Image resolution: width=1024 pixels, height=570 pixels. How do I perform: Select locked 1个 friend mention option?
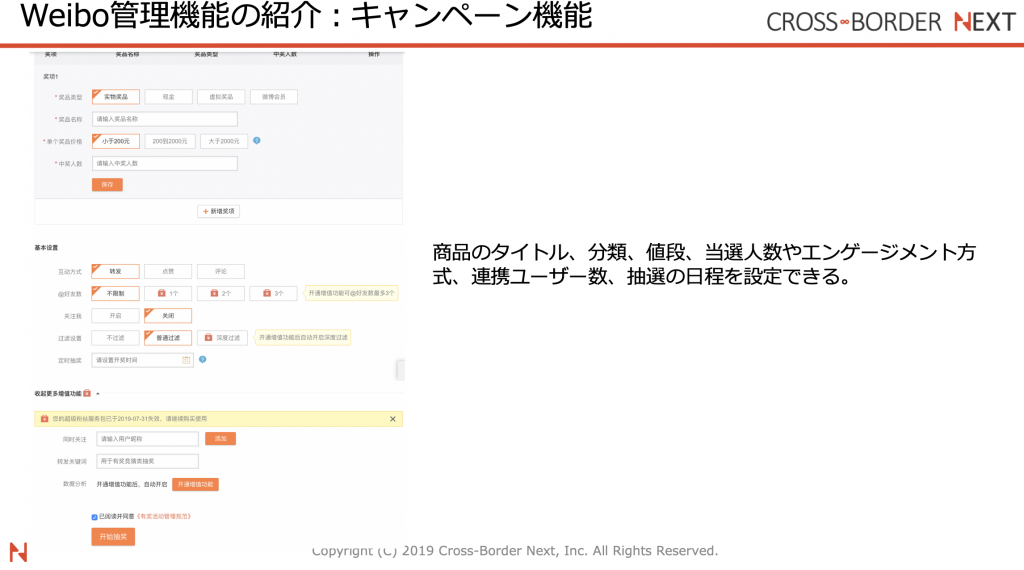168,293
